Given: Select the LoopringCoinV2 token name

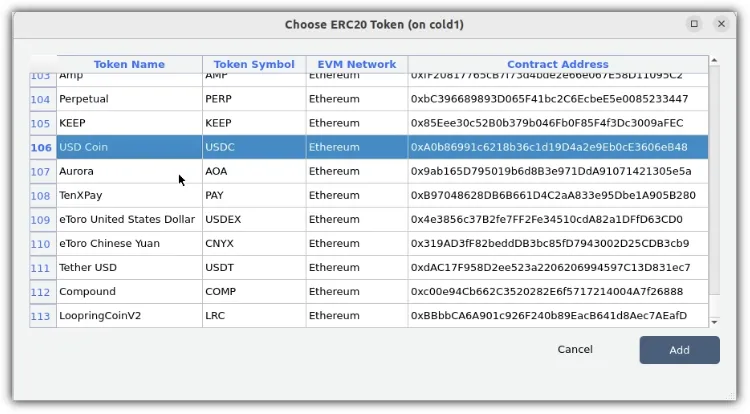Looking at the screenshot, I should tap(129, 316).
